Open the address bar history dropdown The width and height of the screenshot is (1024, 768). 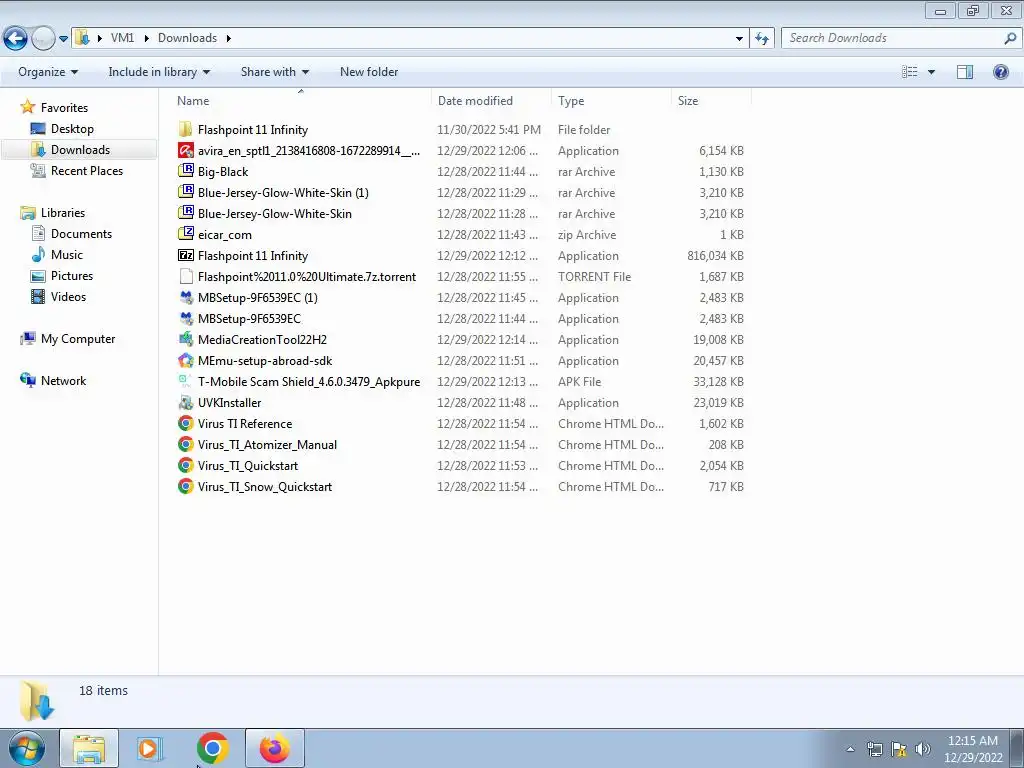739,39
